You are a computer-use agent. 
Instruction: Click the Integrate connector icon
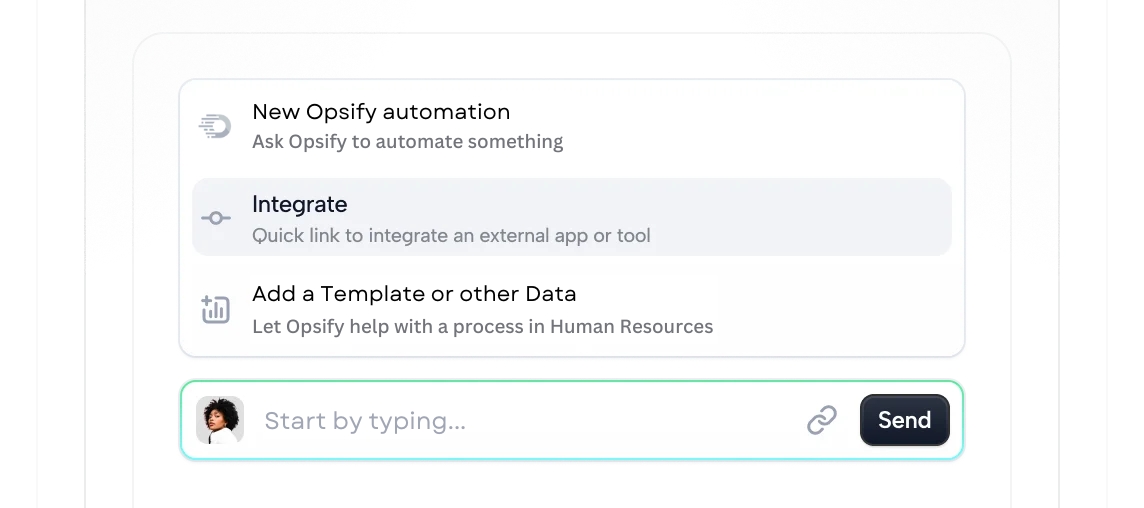pyautogui.click(x=216, y=217)
